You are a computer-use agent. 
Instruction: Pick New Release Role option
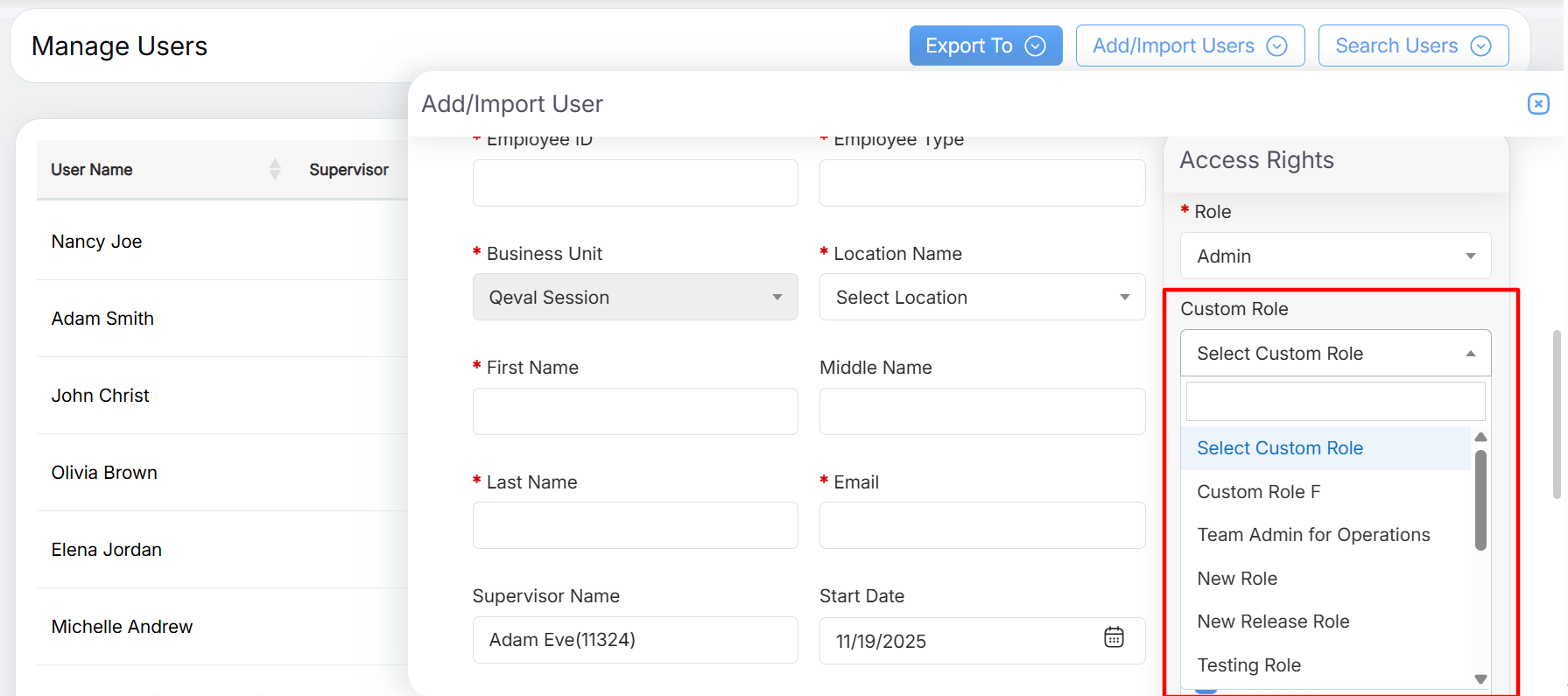coord(1272,622)
